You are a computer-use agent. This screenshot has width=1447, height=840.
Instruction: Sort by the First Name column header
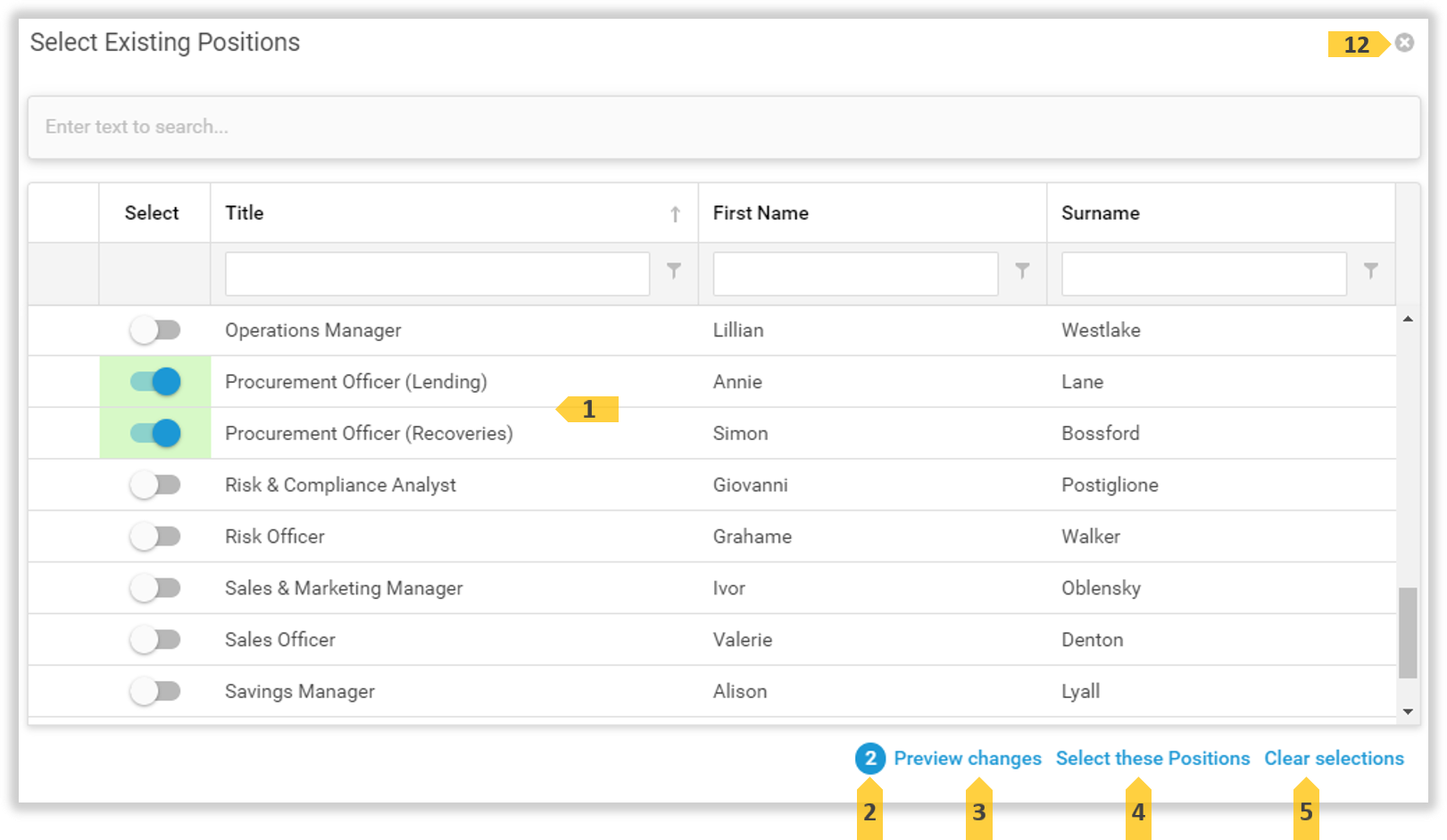(x=761, y=213)
